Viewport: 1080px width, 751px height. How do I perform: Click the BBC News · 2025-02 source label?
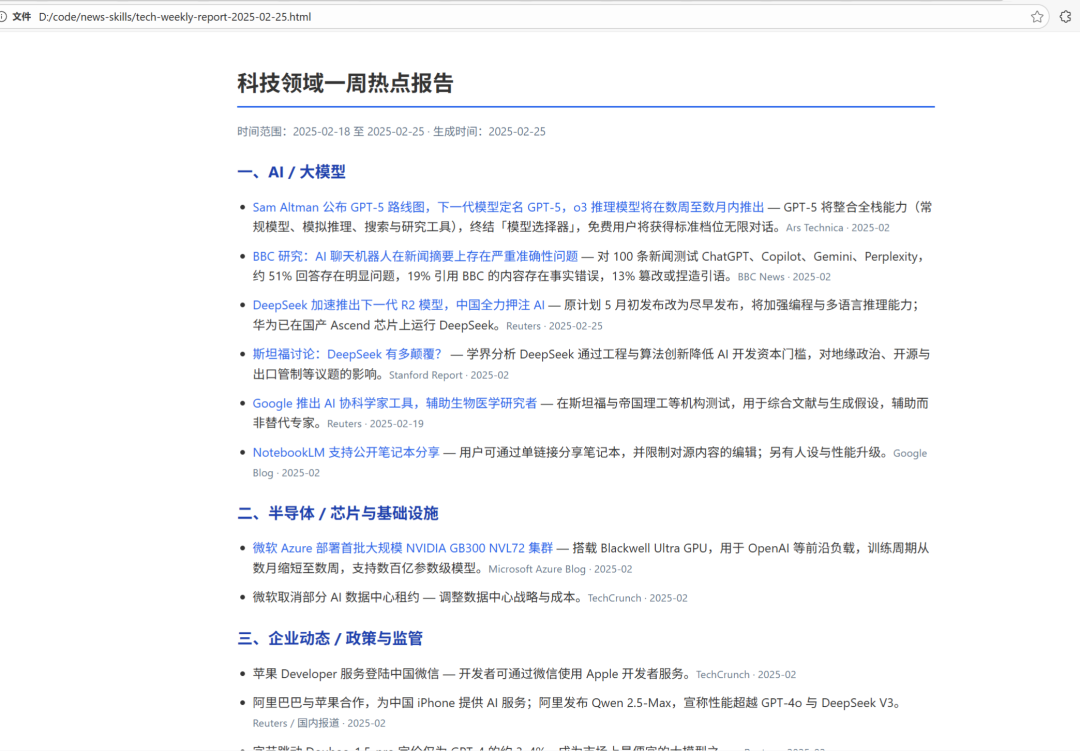(784, 277)
